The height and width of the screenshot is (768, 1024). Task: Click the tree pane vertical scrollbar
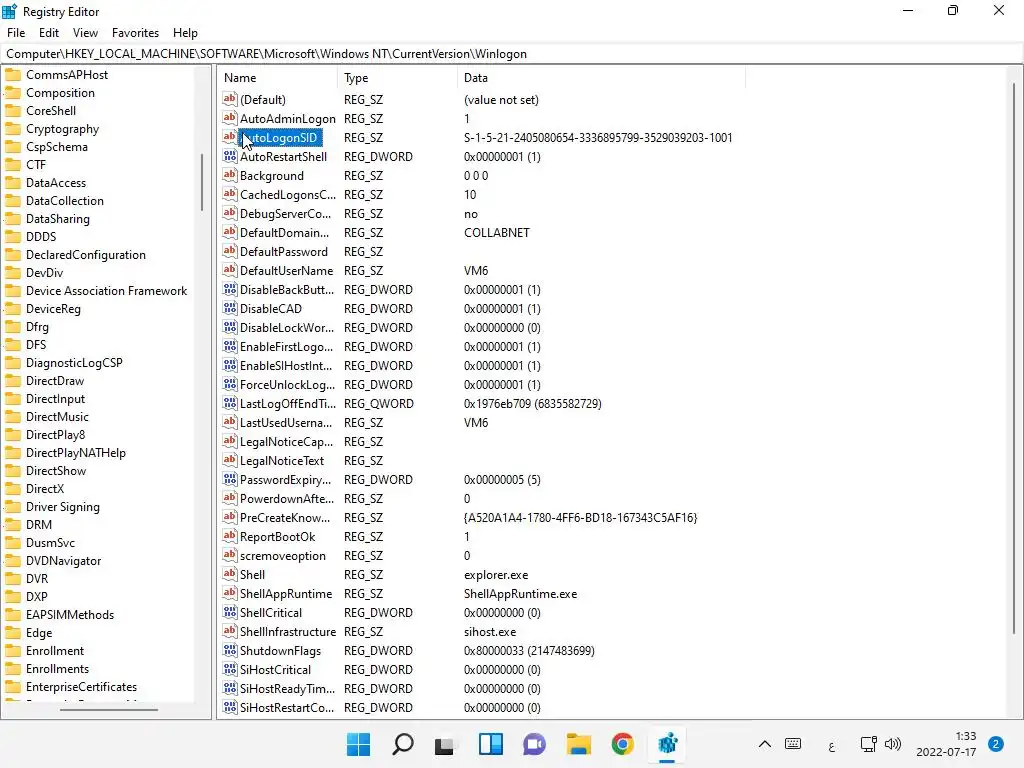[202, 183]
